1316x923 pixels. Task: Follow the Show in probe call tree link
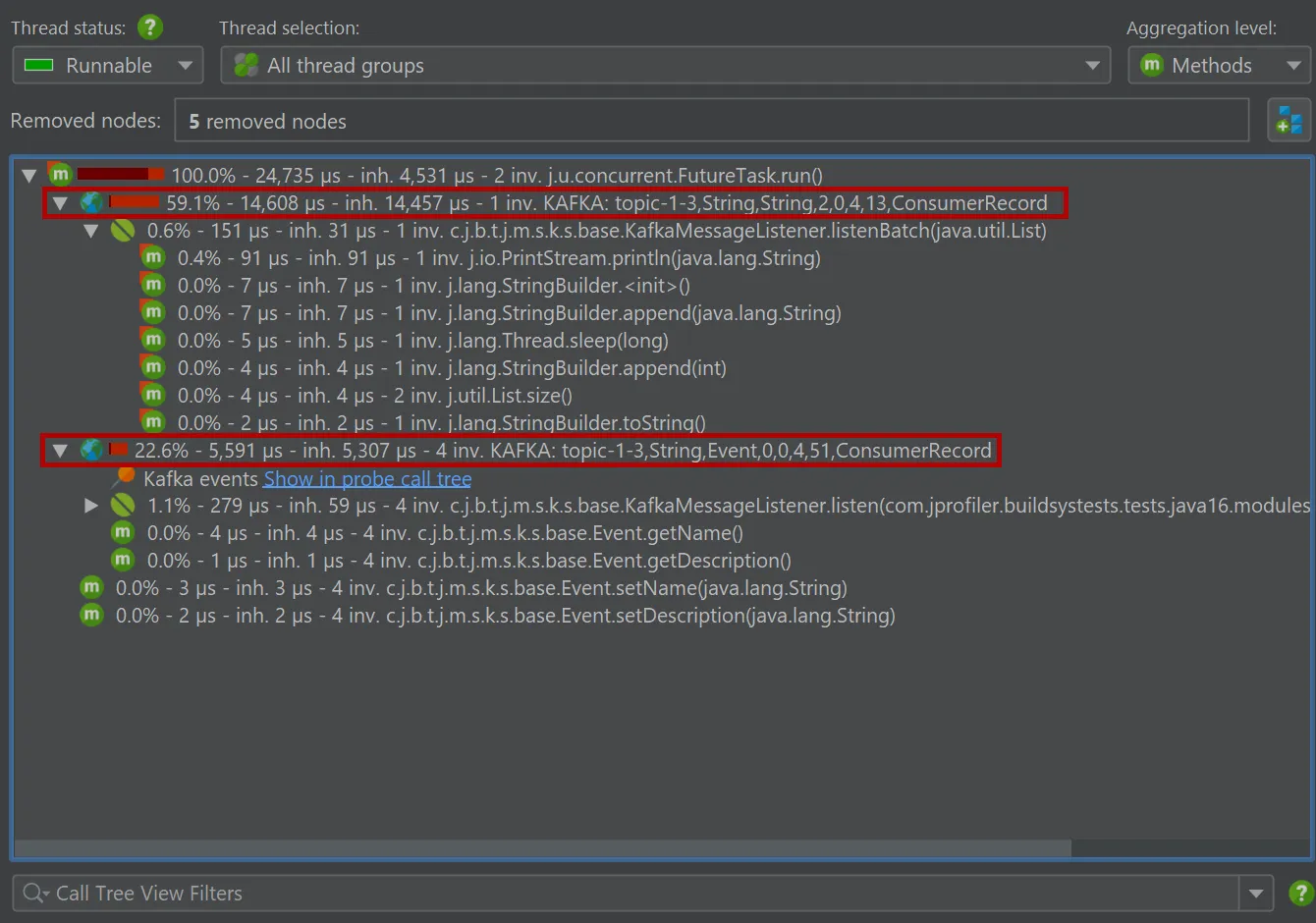(x=367, y=479)
